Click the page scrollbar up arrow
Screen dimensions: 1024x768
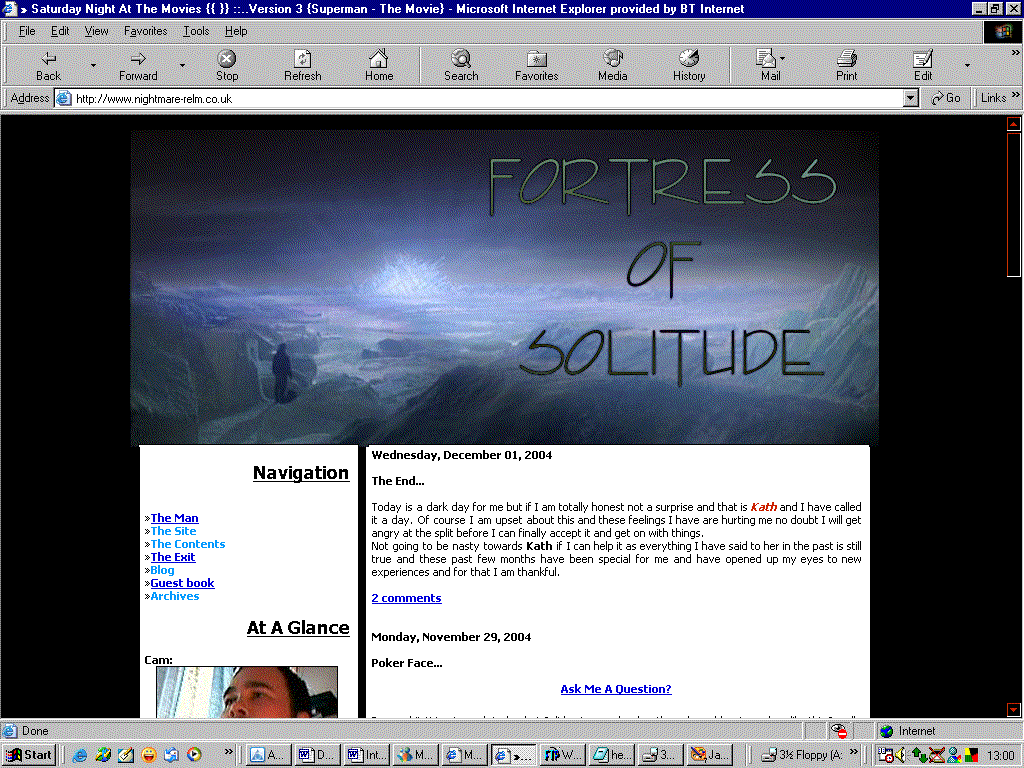tap(1014, 123)
